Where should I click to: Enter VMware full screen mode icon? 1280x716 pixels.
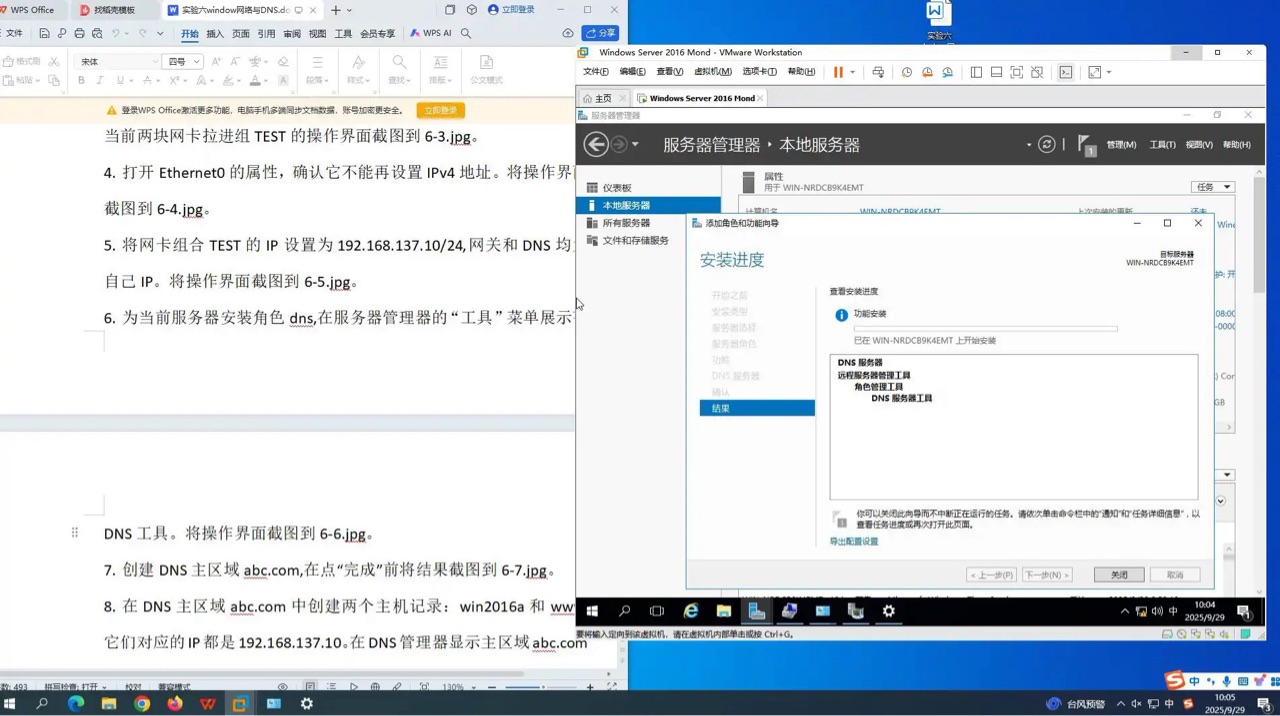click(x=1017, y=72)
